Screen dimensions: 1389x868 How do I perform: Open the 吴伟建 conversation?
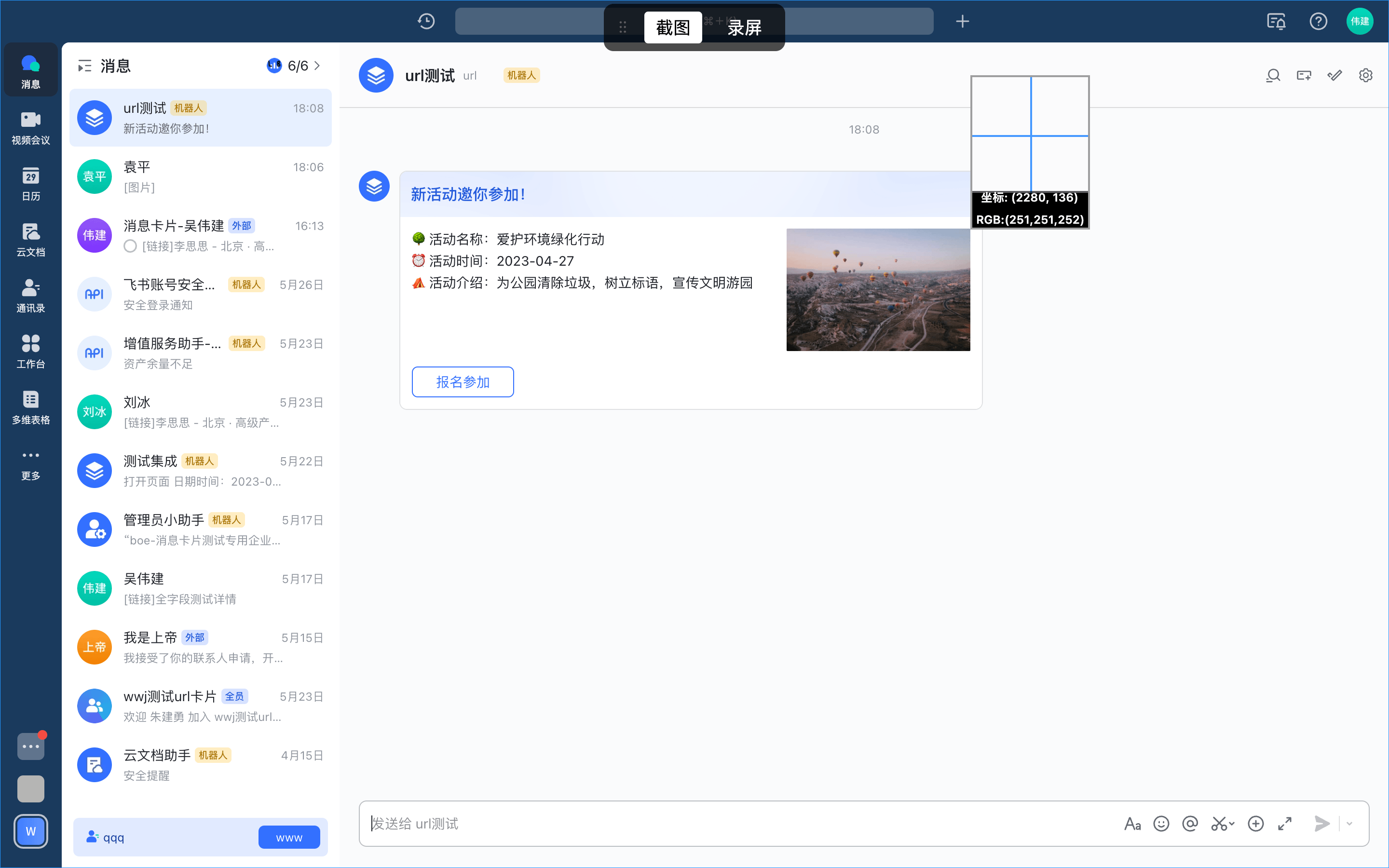[x=200, y=588]
